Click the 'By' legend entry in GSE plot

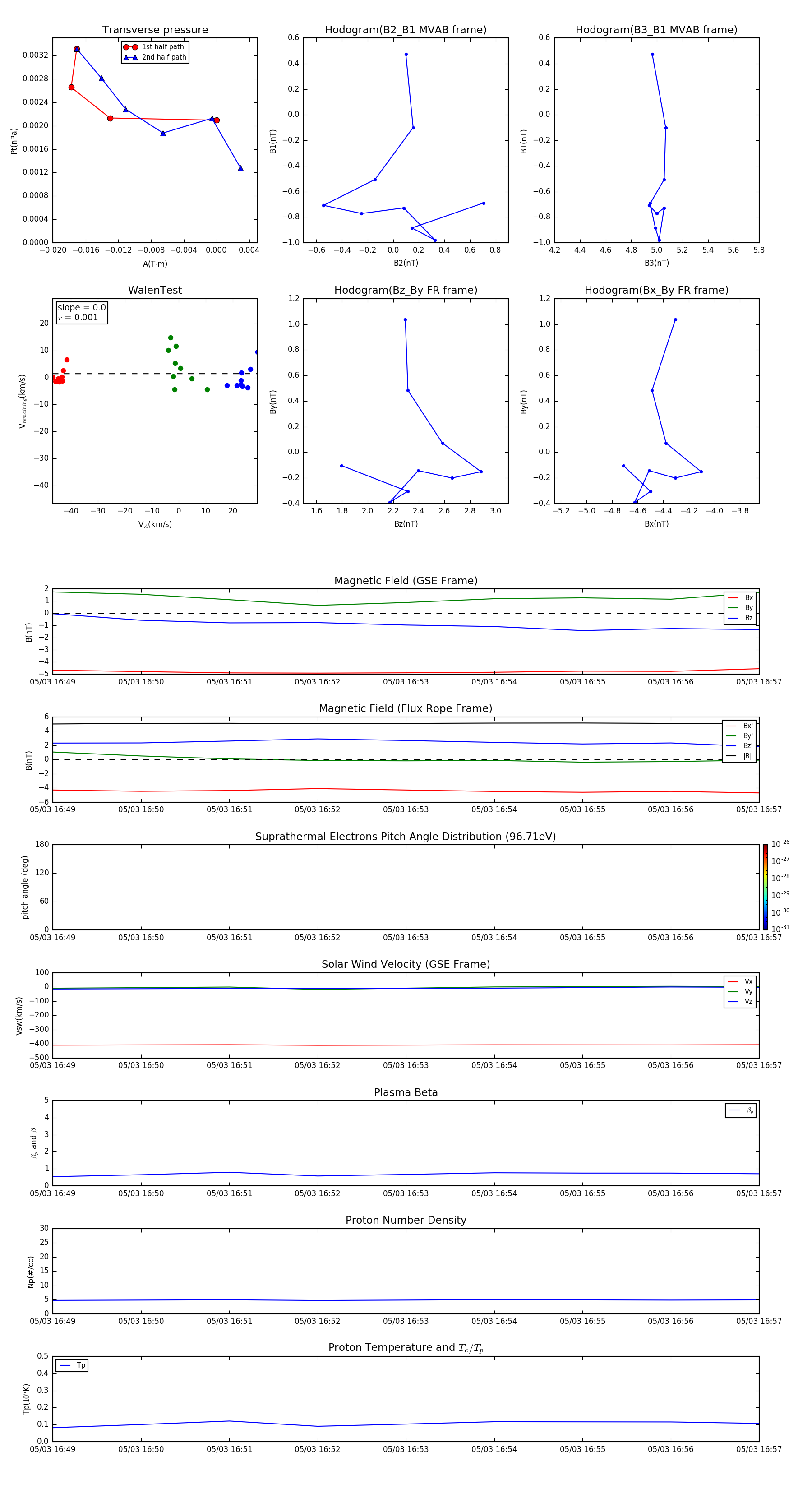tap(740, 607)
